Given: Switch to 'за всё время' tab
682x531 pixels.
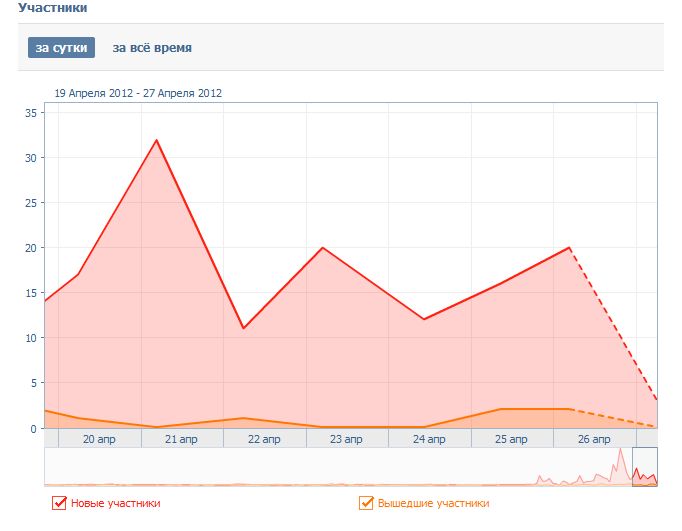Looking at the screenshot, I should (x=152, y=48).
